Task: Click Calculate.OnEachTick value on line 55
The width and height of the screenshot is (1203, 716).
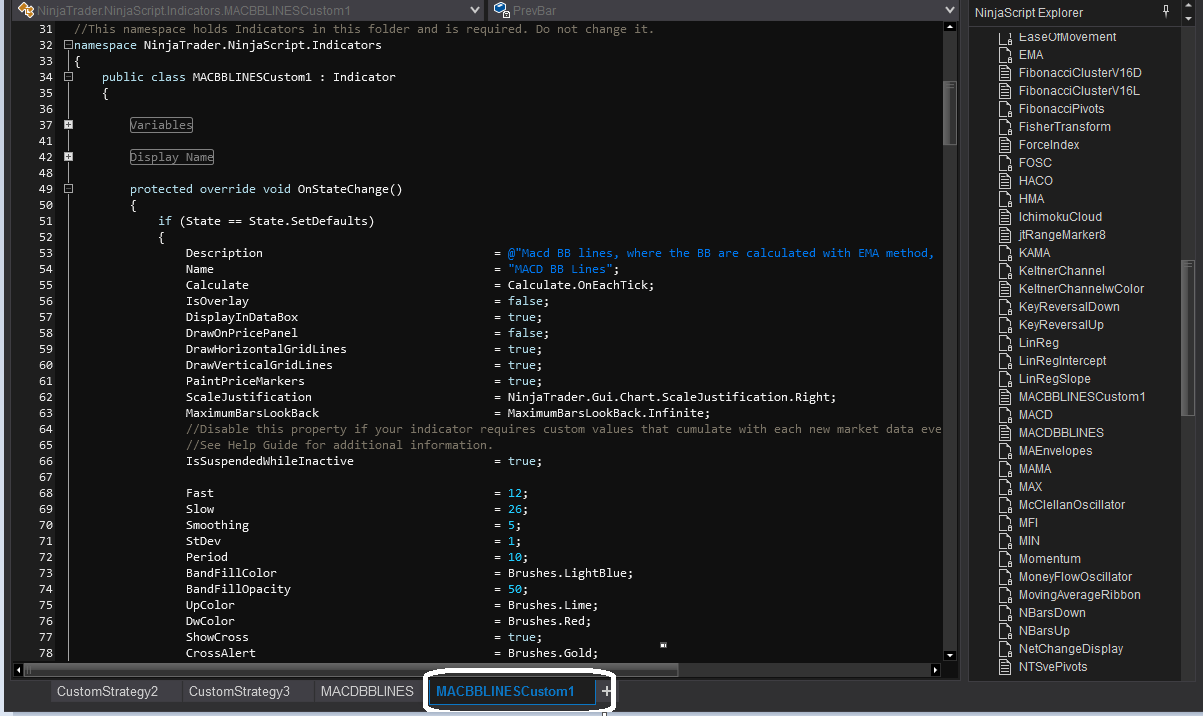Action: click(x=580, y=285)
